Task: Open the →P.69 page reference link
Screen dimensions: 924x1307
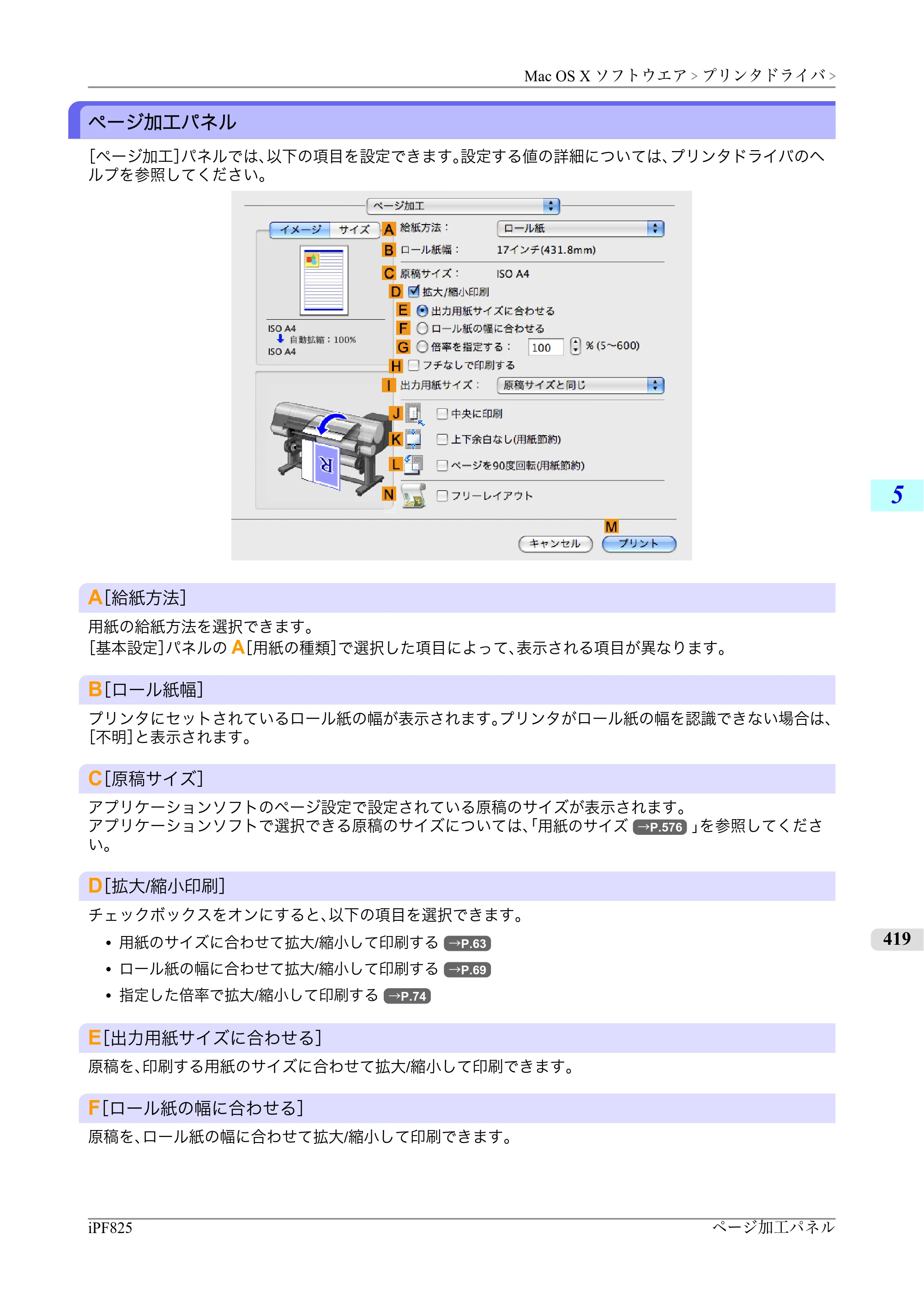Action: click(467, 969)
